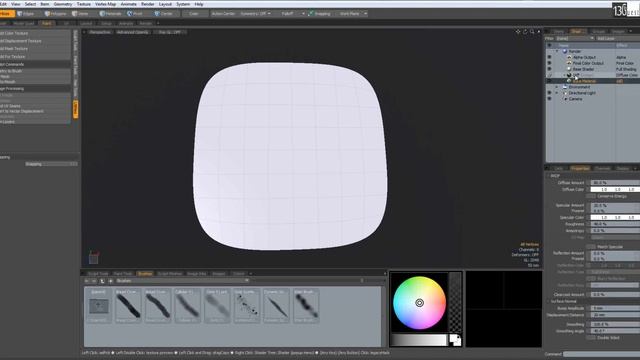640x360 pixels.
Task: Collapse the Render tree item
Action: click(557, 51)
